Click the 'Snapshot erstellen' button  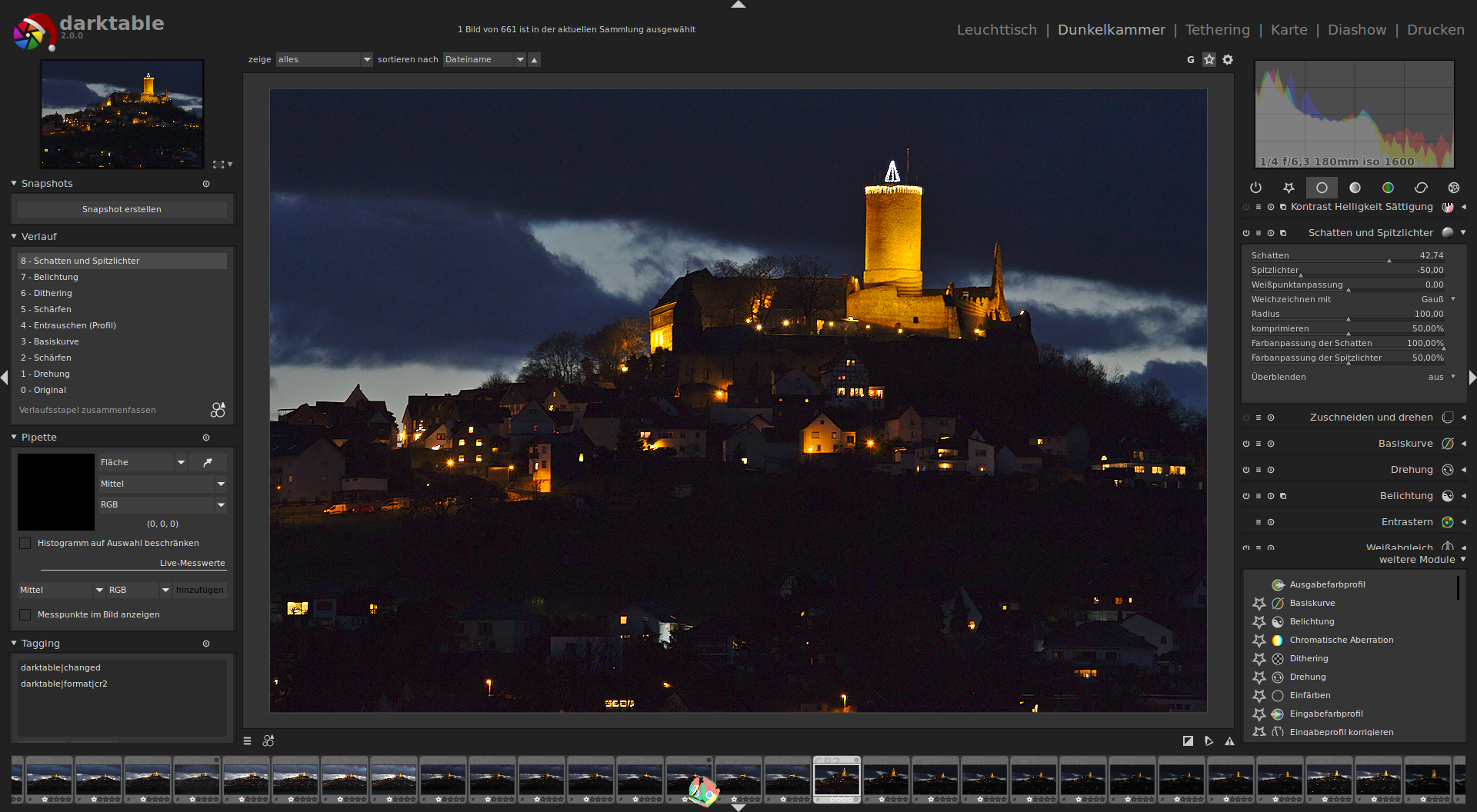click(122, 209)
